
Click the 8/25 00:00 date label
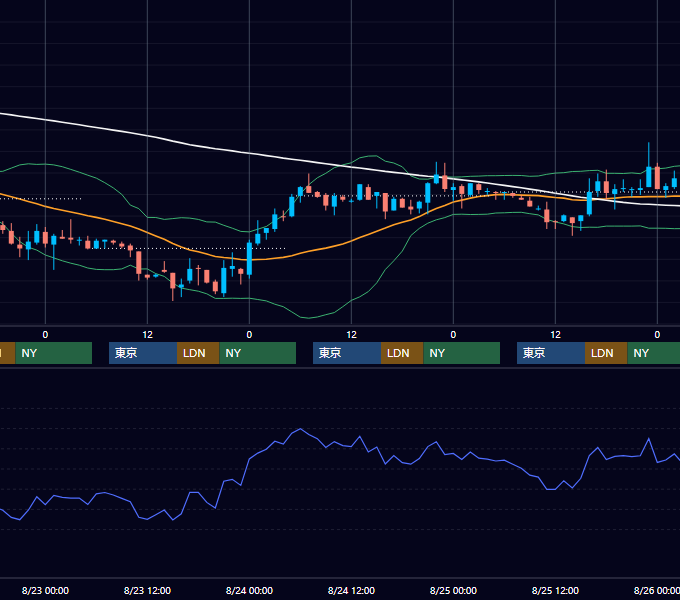tap(453, 590)
